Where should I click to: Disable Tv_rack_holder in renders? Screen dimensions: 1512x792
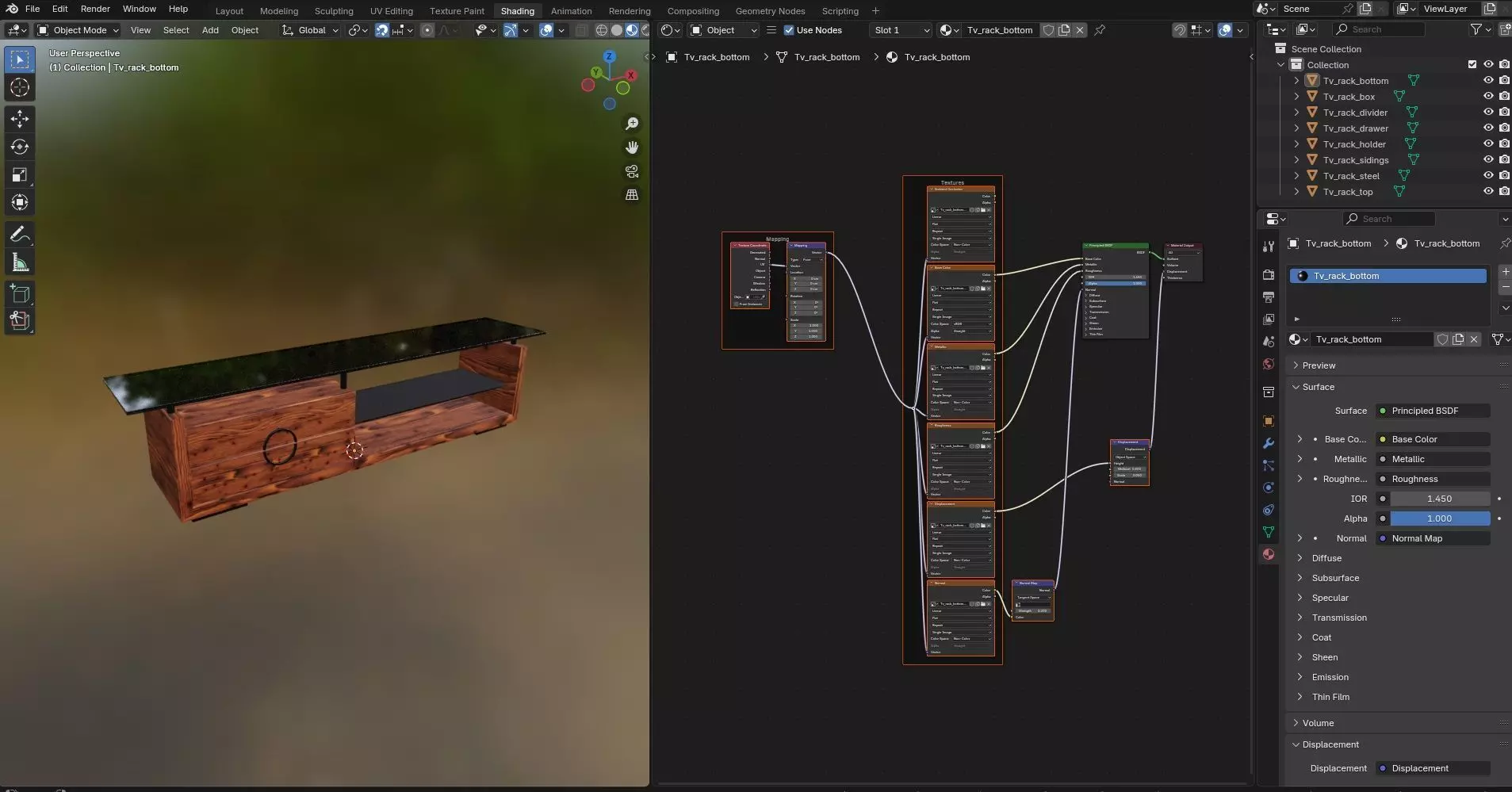[x=1504, y=143]
